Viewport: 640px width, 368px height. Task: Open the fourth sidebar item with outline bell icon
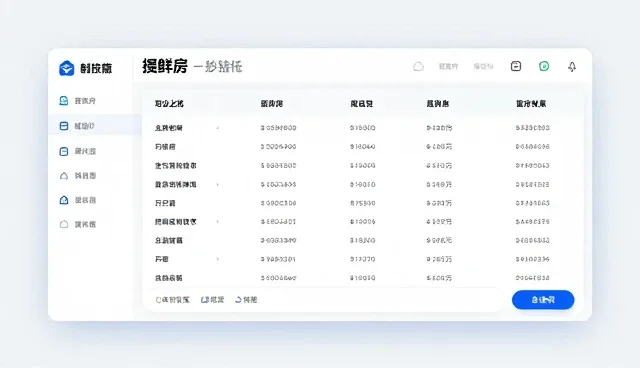click(78, 176)
